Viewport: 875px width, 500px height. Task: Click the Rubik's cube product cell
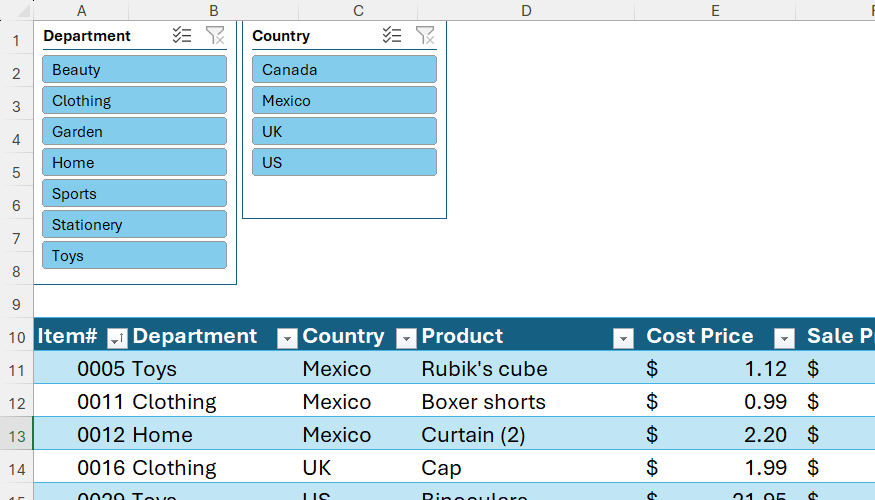coord(526,368)
